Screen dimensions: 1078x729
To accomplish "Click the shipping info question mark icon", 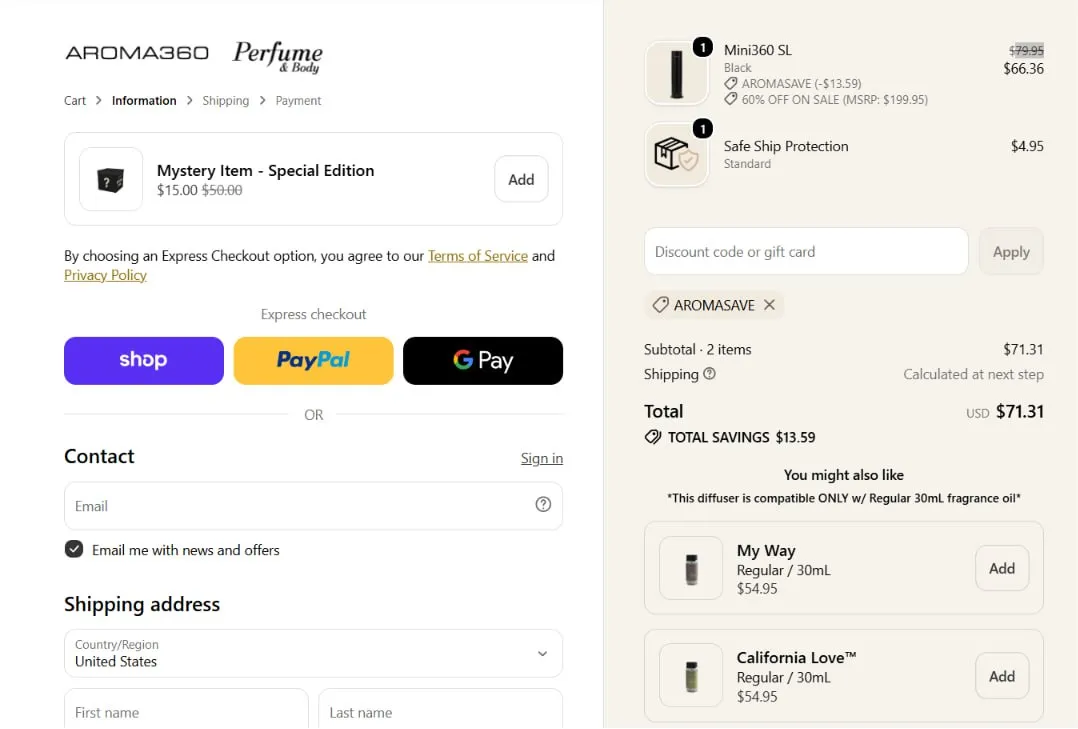I will 710,373.
